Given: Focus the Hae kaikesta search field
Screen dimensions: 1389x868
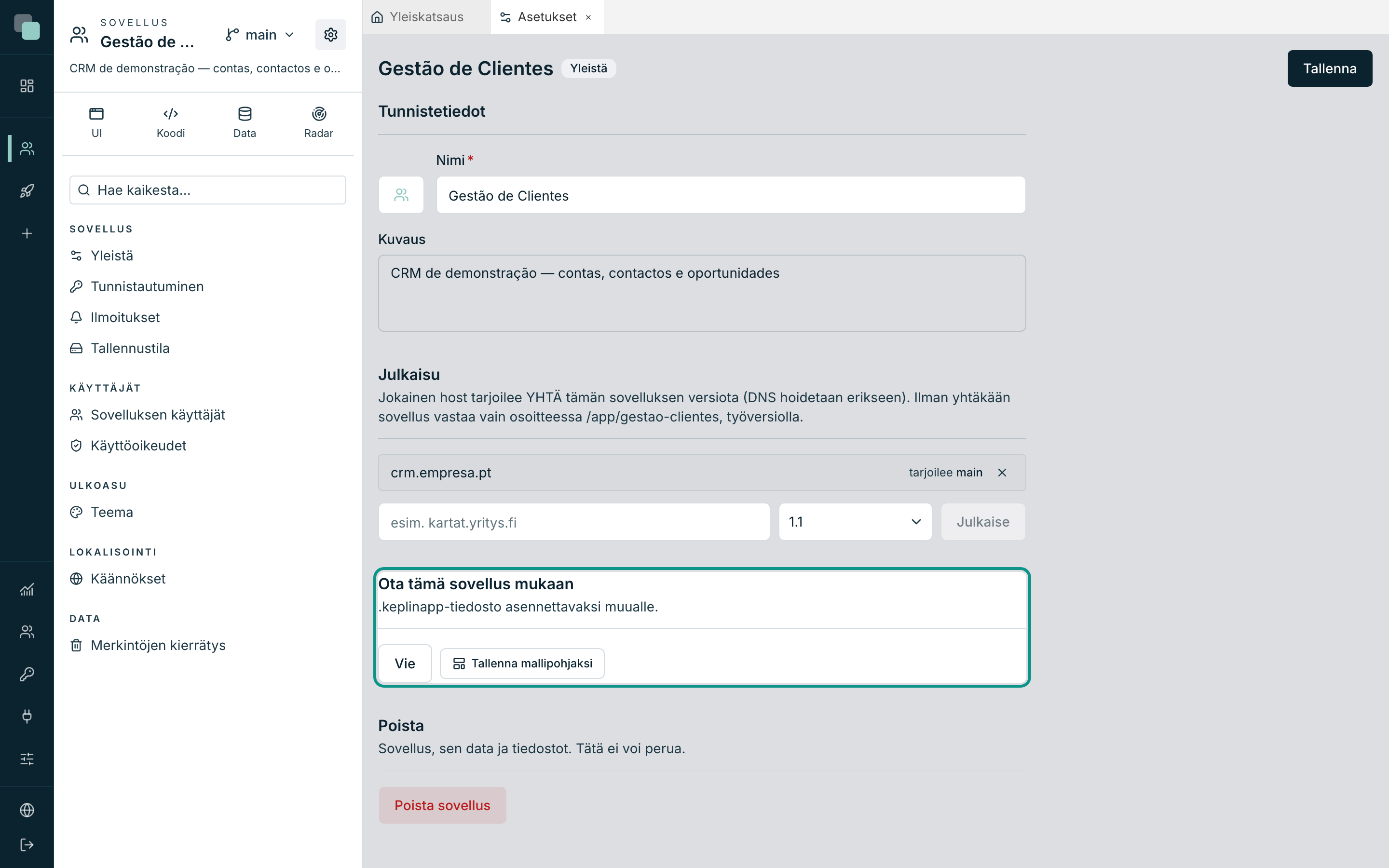Looking at the screenshot, I should click(x=208, y=190).
